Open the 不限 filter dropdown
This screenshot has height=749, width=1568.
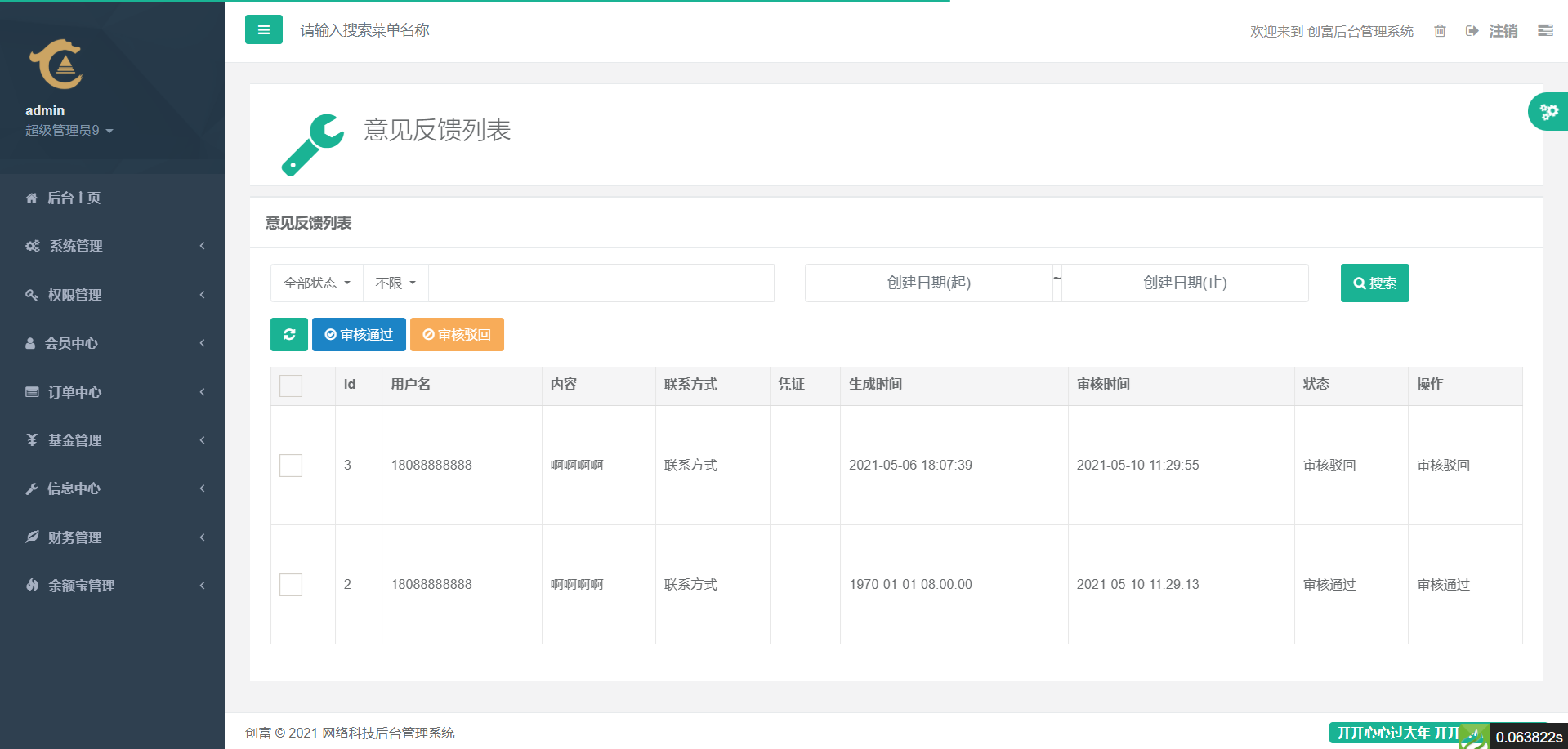(x=395, y=283)
